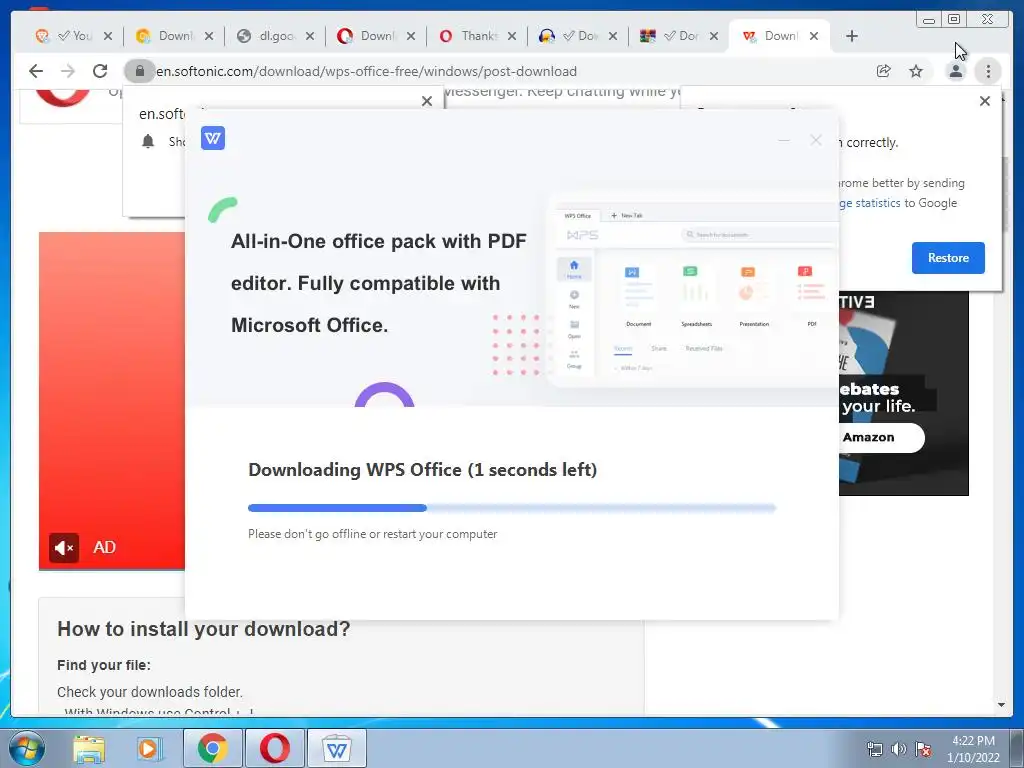Screen dimensions: 1024x768
Task: Switch to the first 'You' tab
Action: click(72, 36)
